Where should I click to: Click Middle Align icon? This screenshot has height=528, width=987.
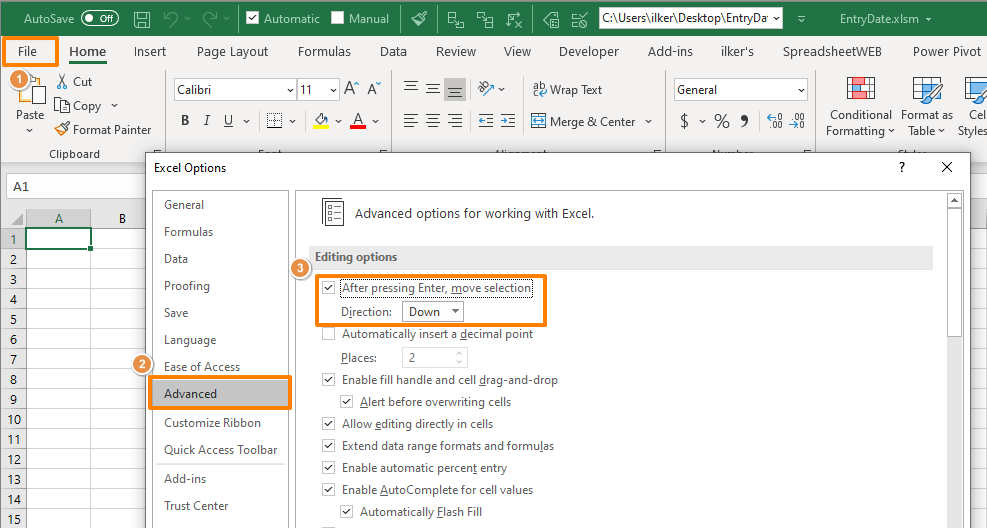coord(433,89)
